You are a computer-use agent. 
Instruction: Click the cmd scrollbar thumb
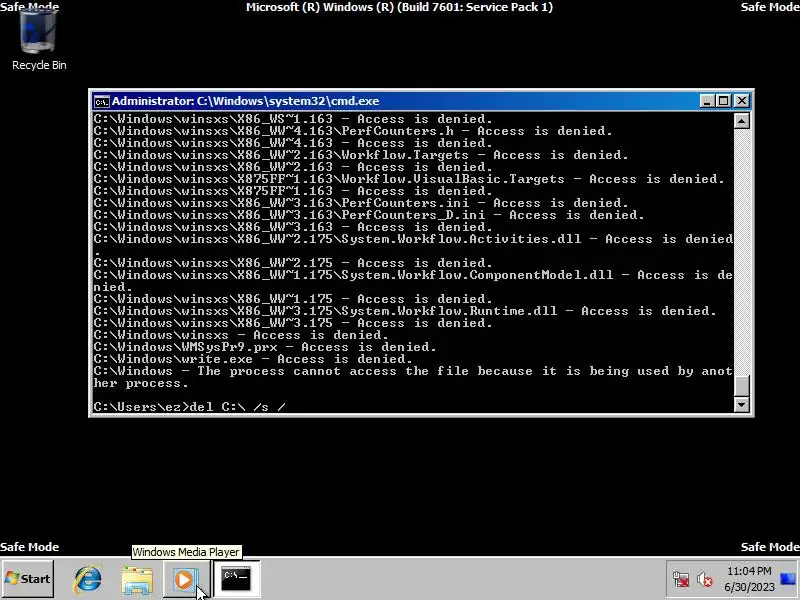click(741, 386)
